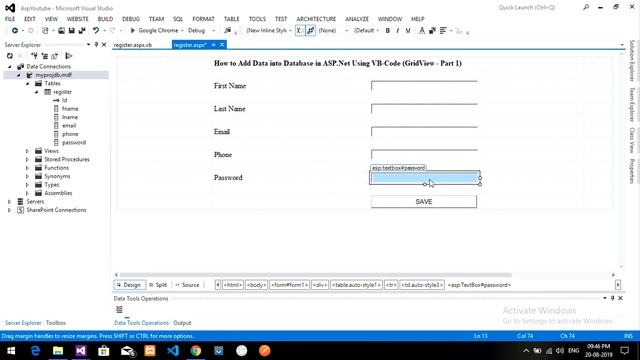Close the register.aspx tab
The image size is (640, 360).
222,45
